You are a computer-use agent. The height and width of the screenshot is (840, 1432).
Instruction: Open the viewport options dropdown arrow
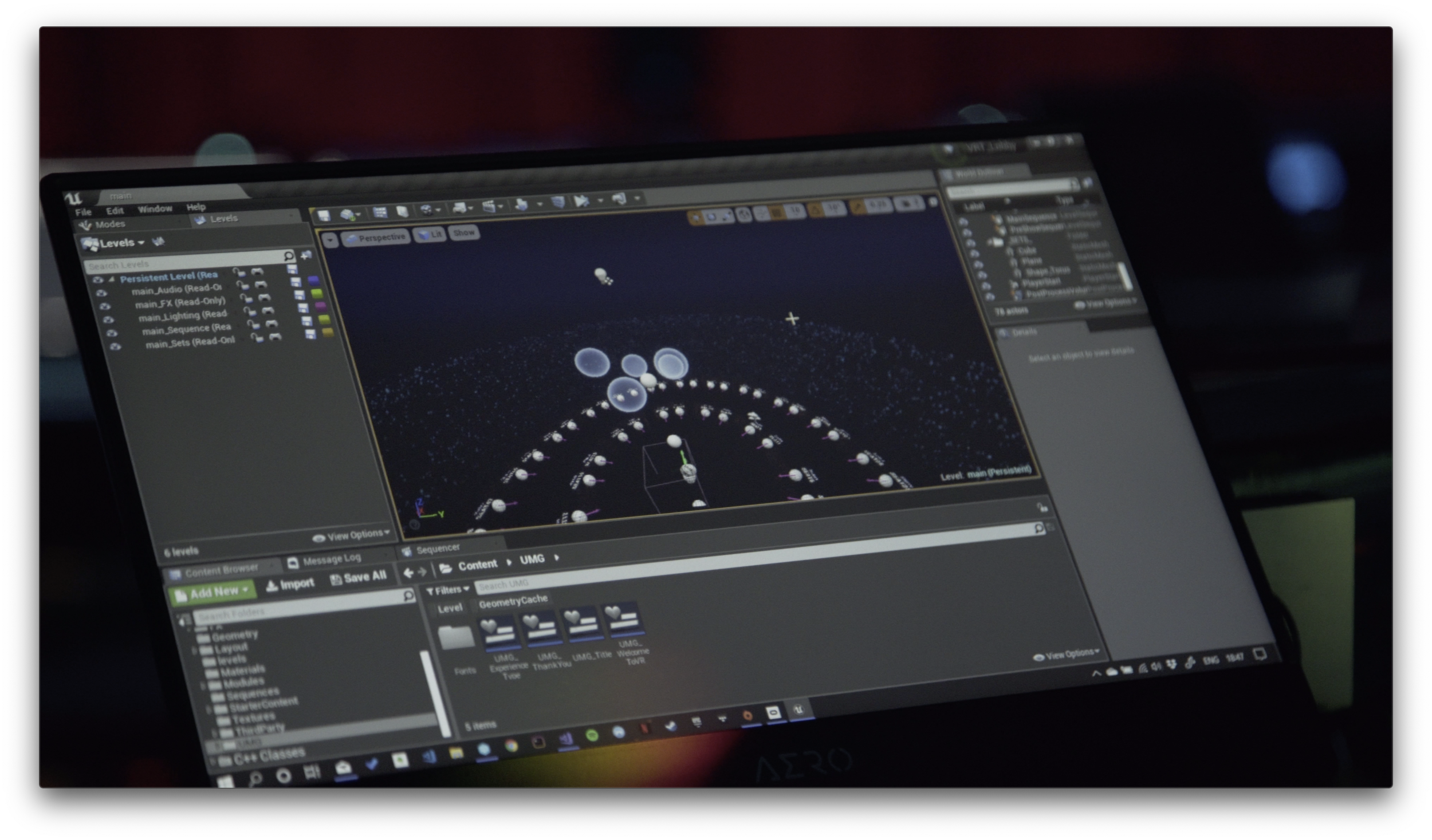coord(331,240)
